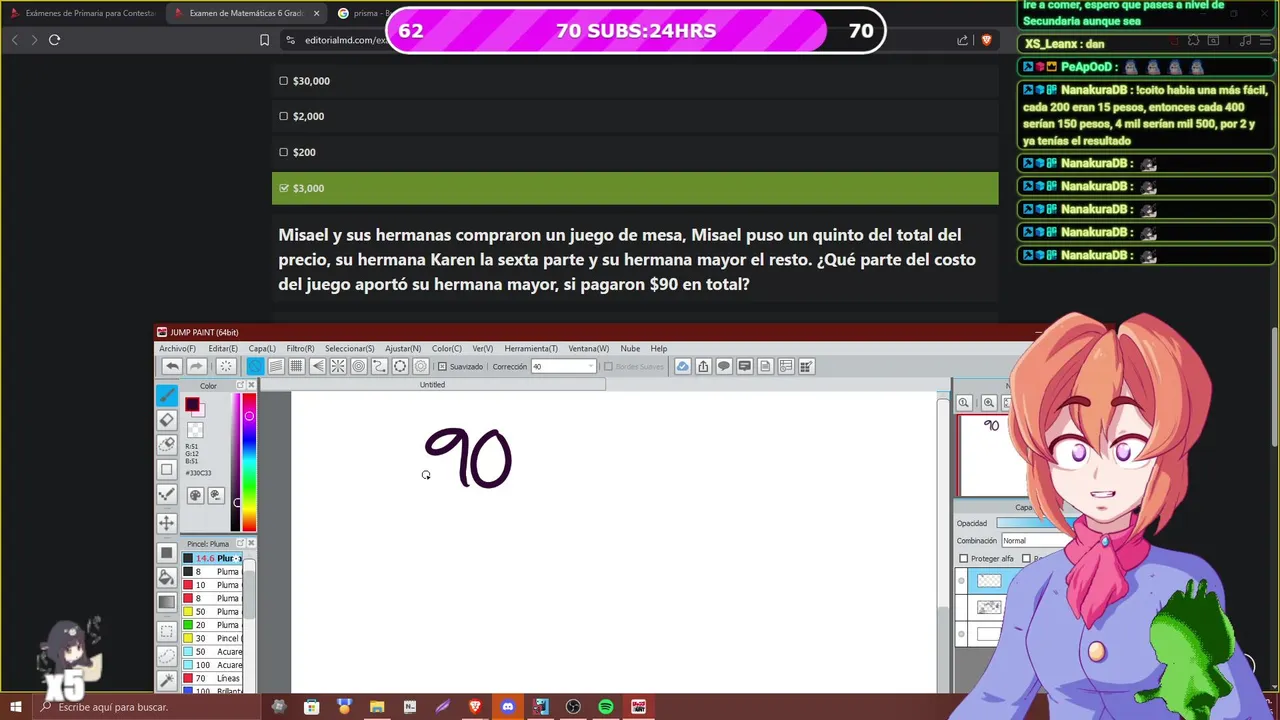1280x720 pixels.
Task: Enable the Proteger alfa checkbox
Action: point(964,559)
